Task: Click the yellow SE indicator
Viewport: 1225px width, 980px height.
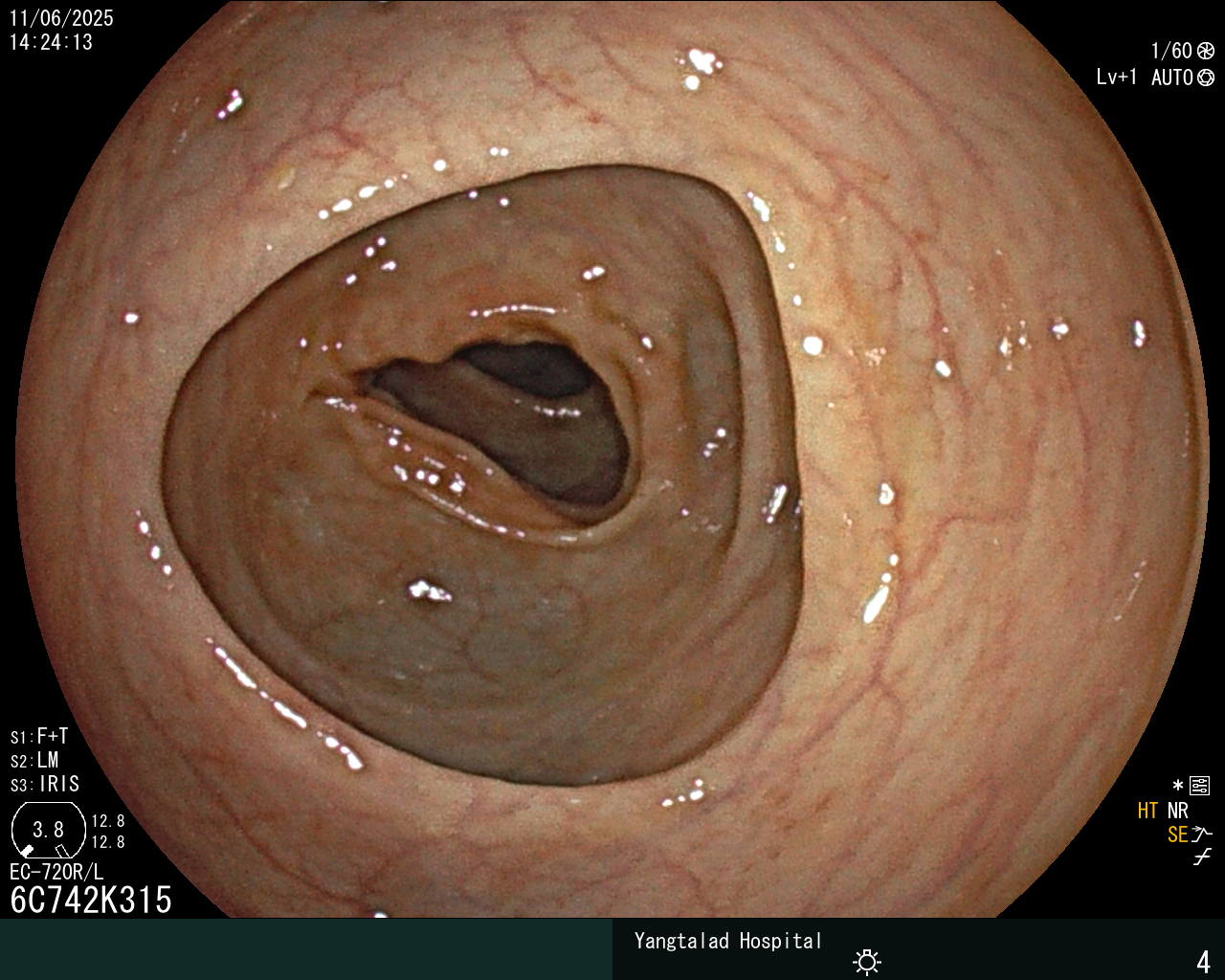Action: [1177, 835]
